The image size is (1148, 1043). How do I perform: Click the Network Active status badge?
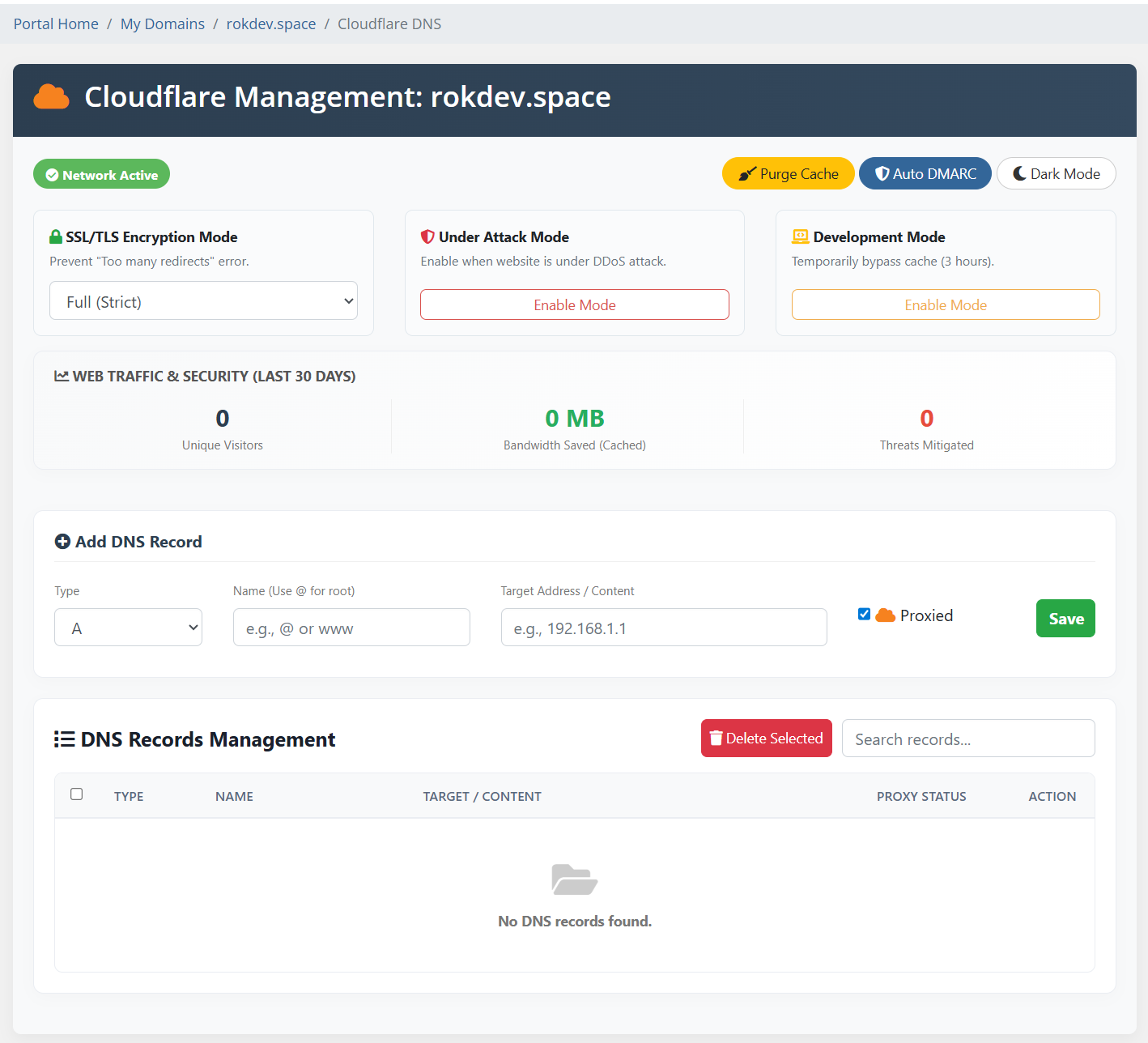[101, 174]
